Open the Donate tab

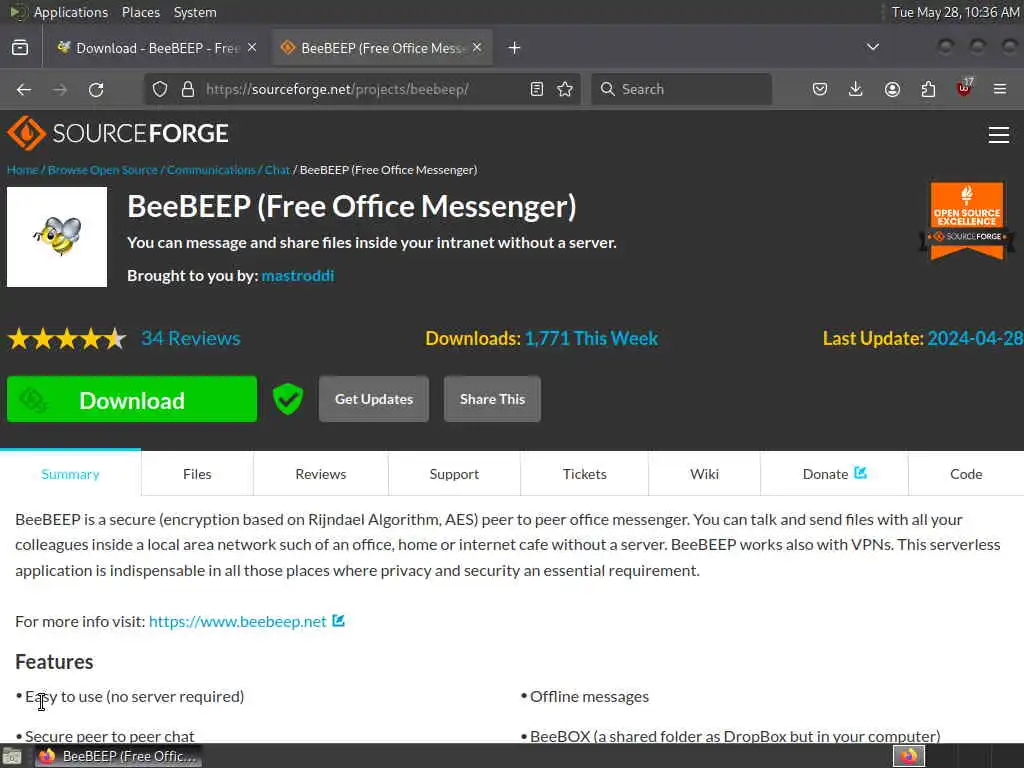(835, 474)
